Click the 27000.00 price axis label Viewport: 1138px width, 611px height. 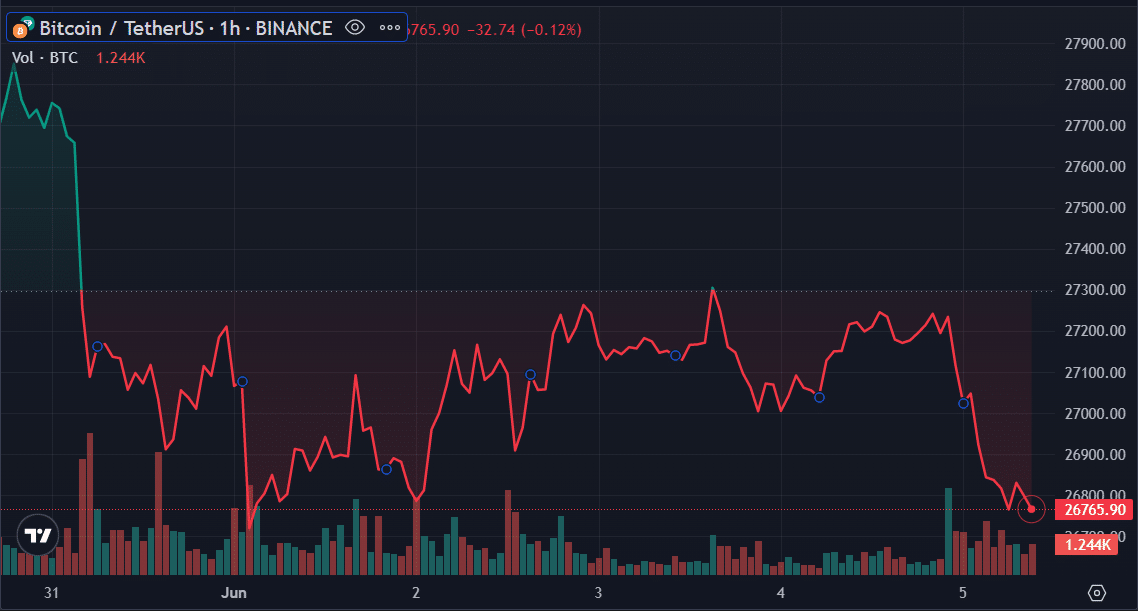click(x=1094, y=414)
